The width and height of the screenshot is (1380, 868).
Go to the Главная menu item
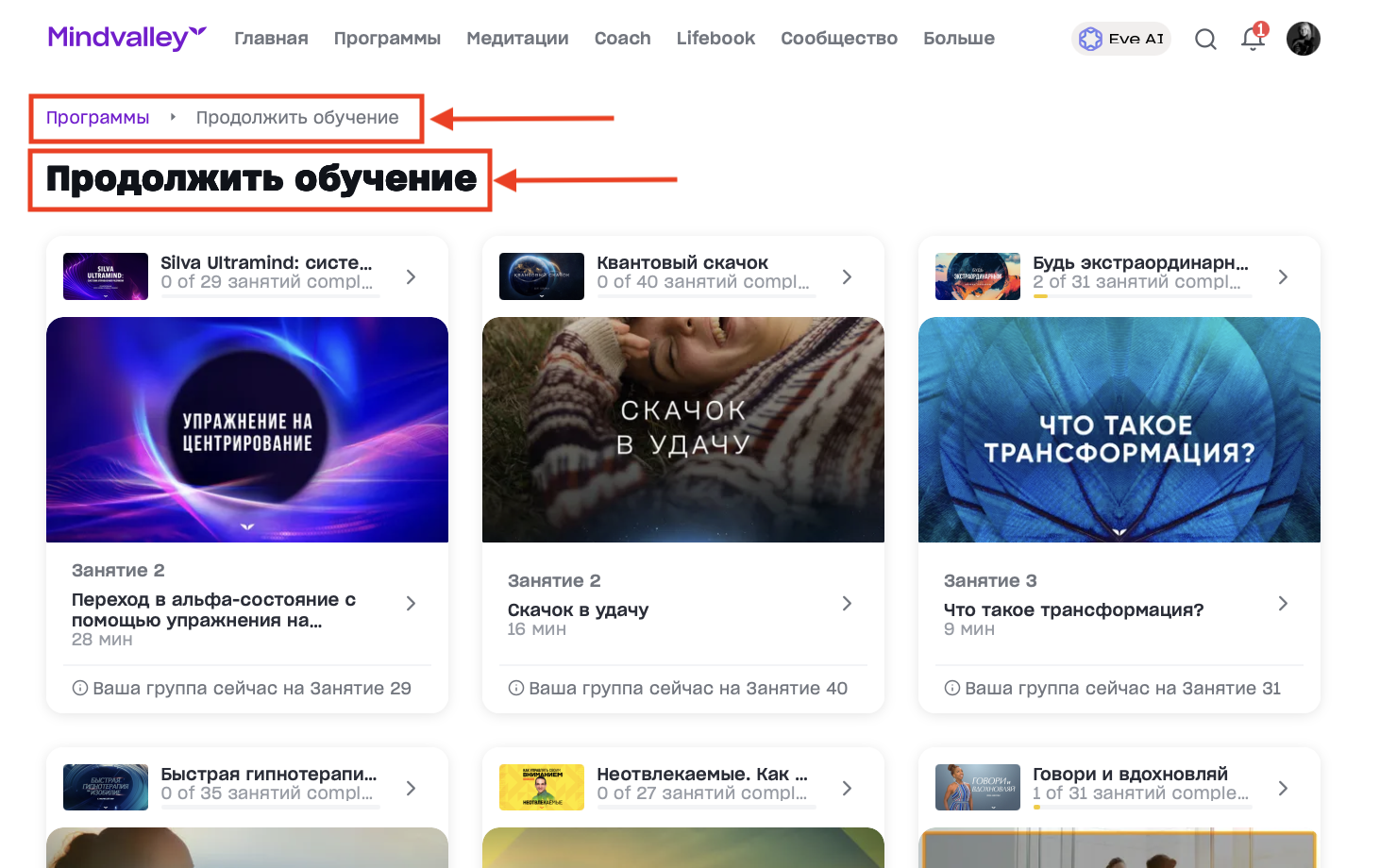271,39
